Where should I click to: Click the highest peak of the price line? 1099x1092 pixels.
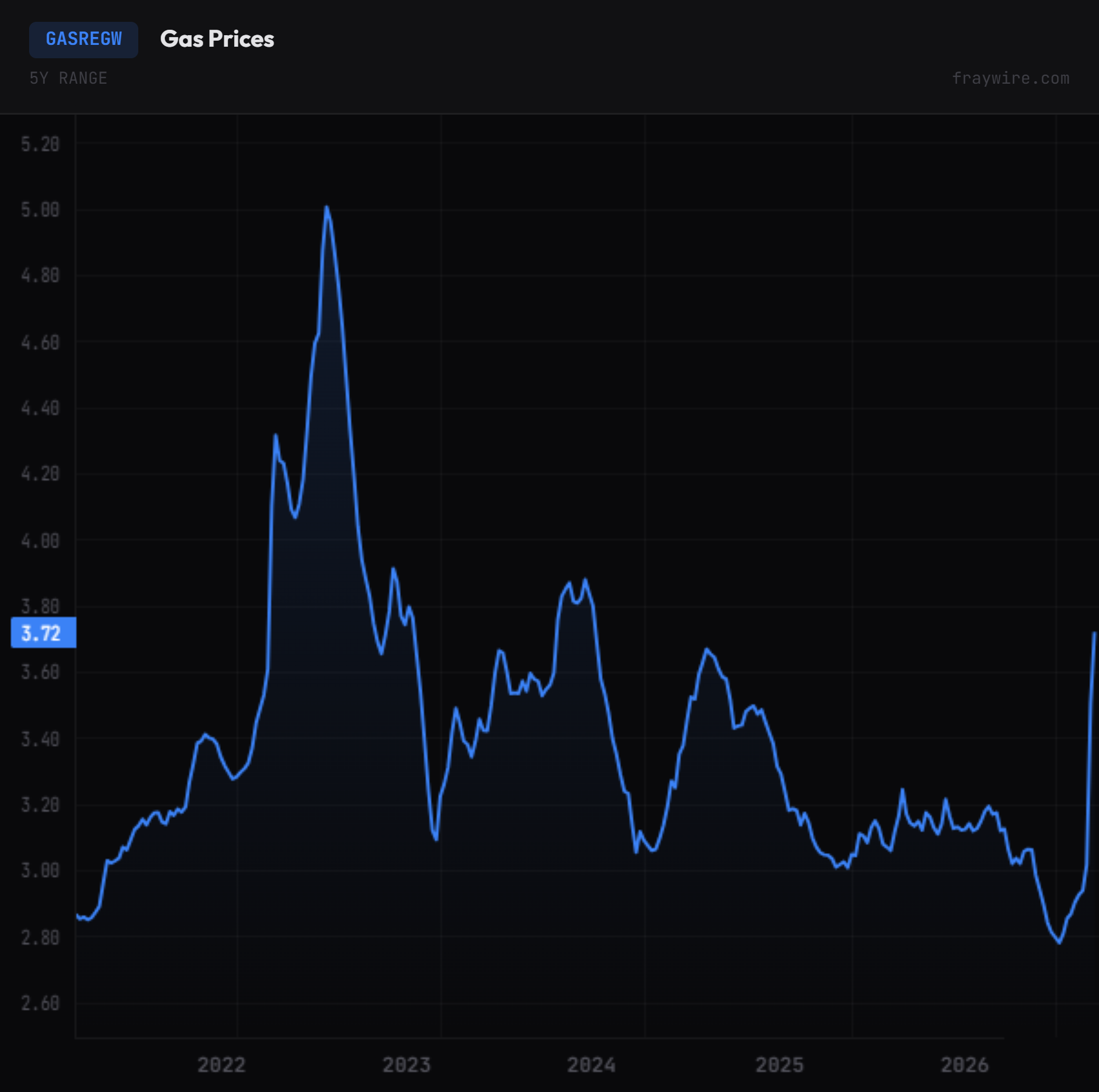(x=326, y=207)
